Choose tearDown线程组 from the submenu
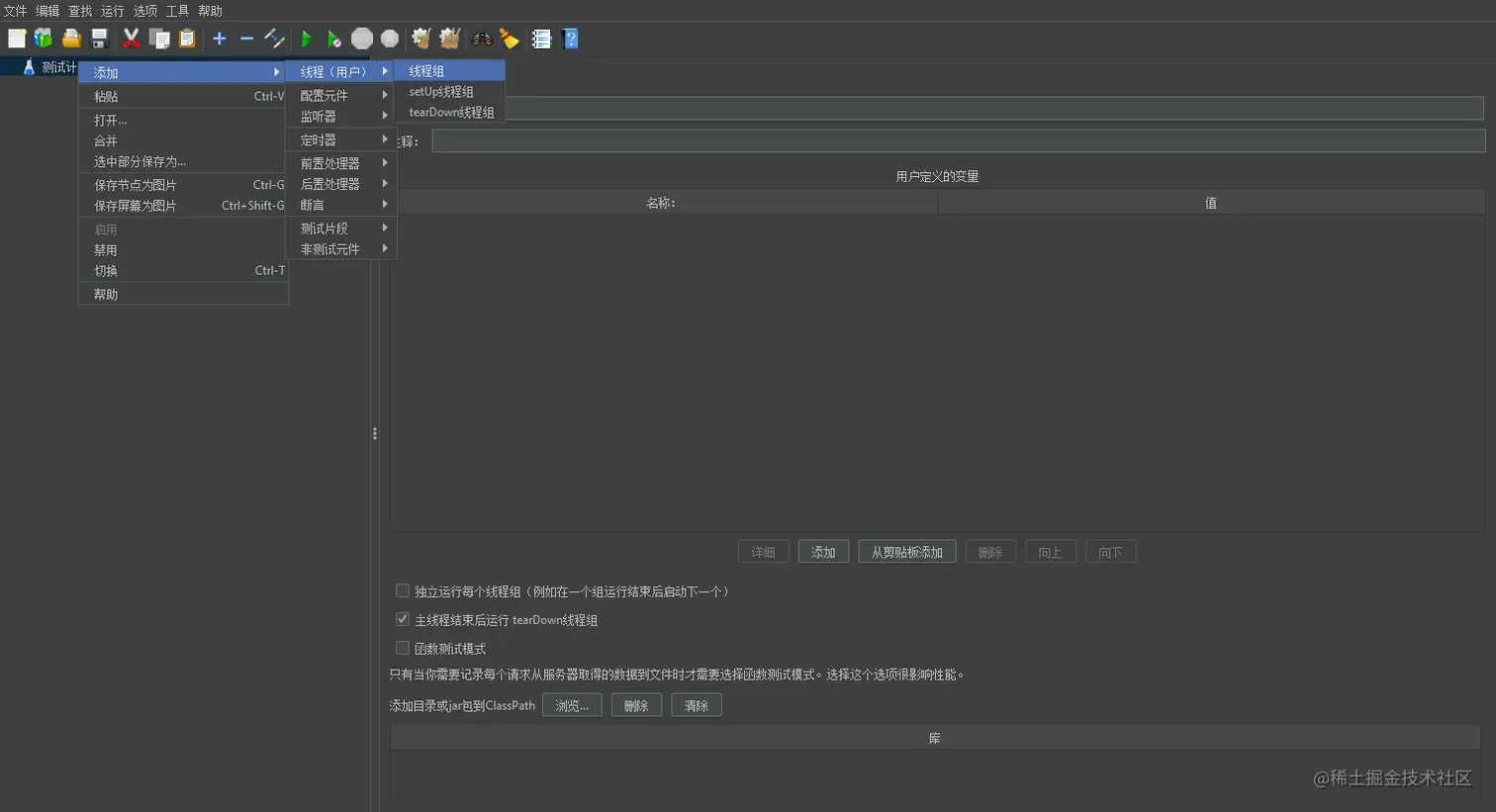This screenshot has width=1496, height=812. click(450, 112)
